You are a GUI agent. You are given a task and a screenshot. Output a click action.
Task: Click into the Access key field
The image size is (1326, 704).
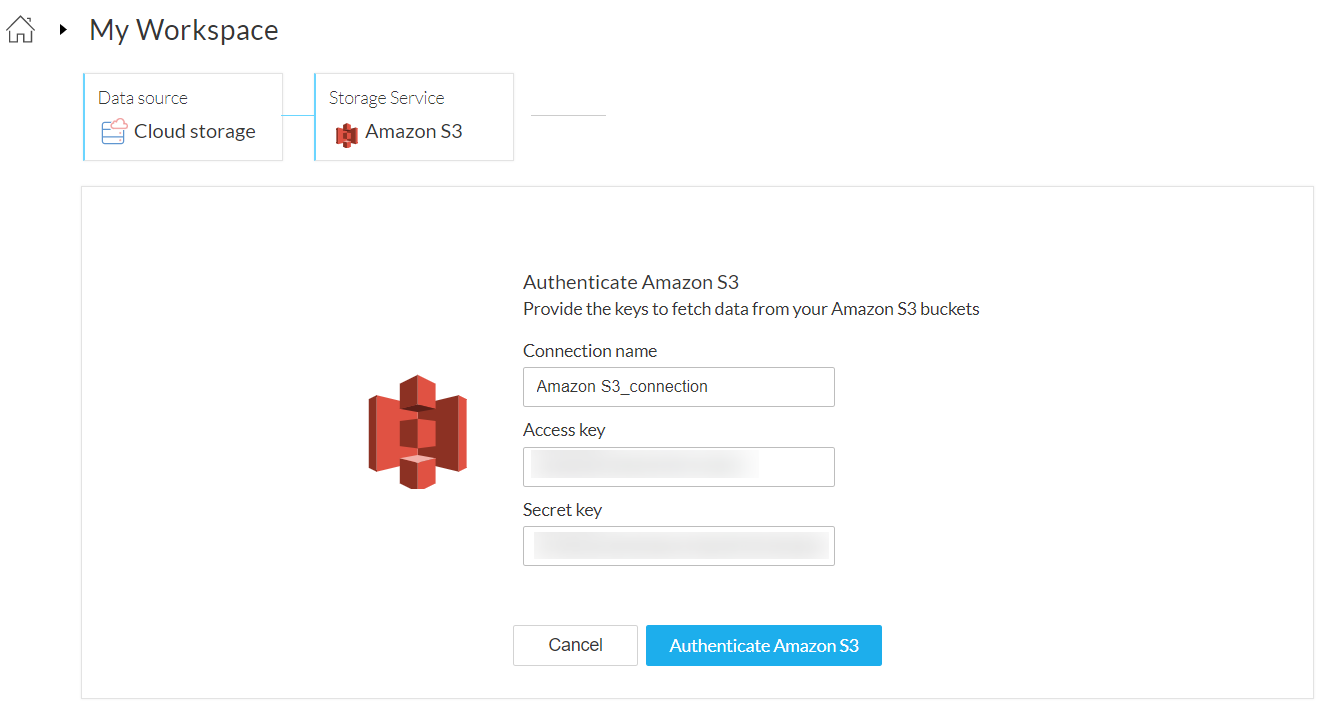[x=678, y=466]
